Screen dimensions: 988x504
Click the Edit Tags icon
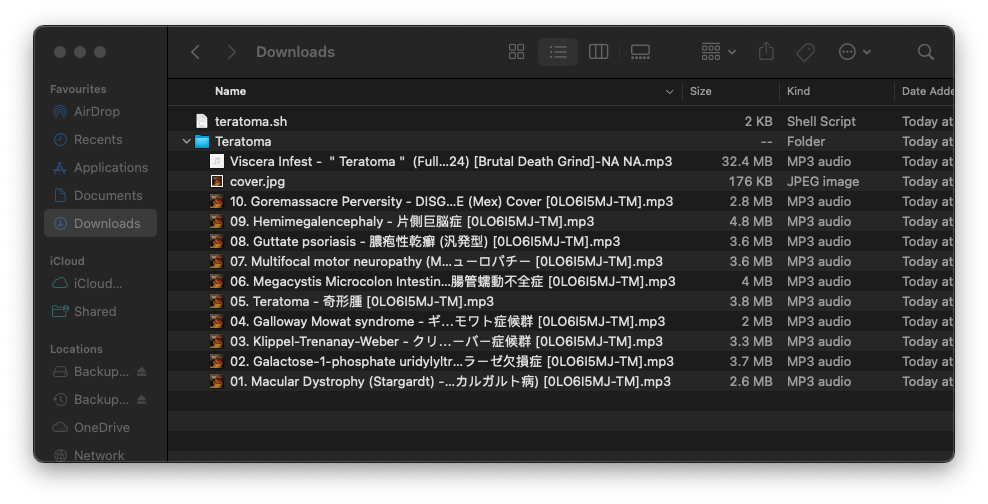pyautogui.click(x=805, y=52)
